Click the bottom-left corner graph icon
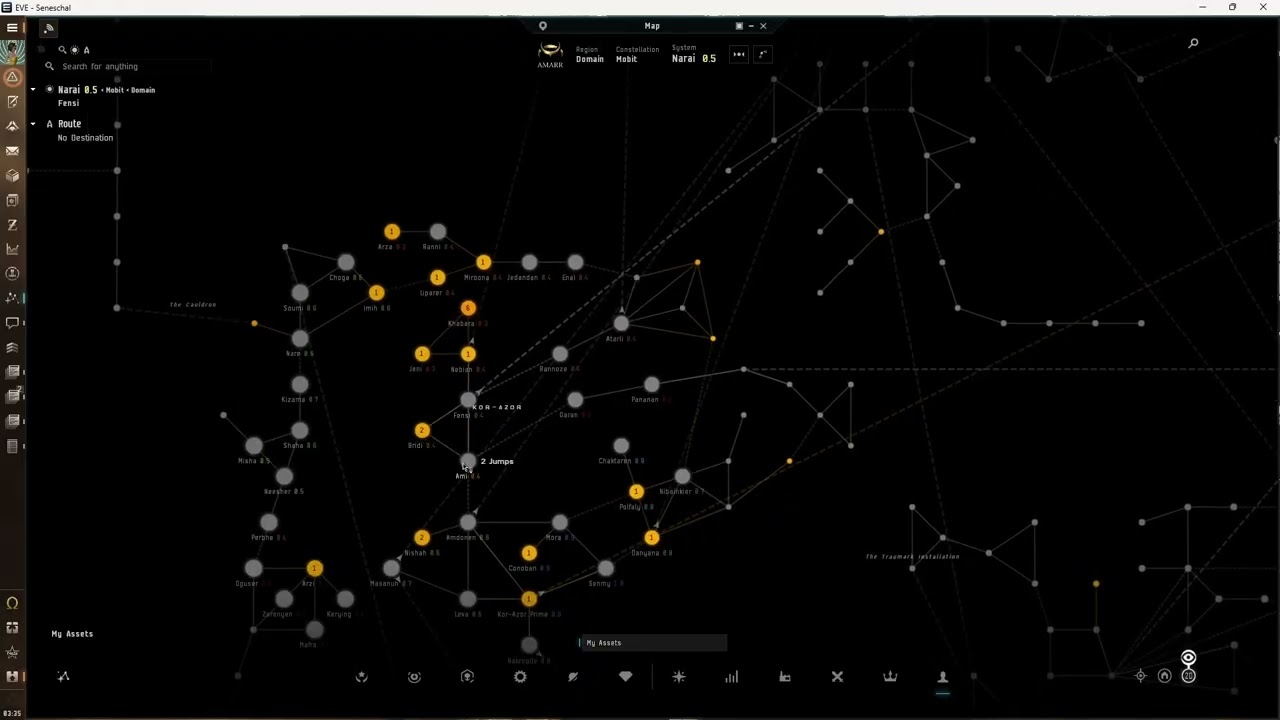1280x720 pixels. [63, 677]
